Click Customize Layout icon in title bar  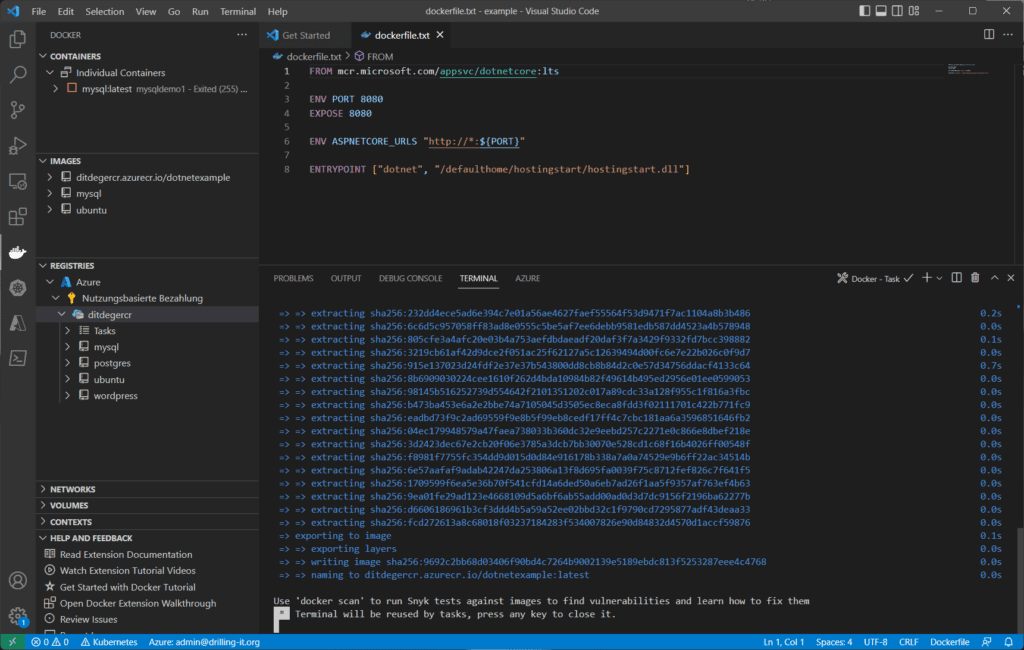(x=914, y=10)
